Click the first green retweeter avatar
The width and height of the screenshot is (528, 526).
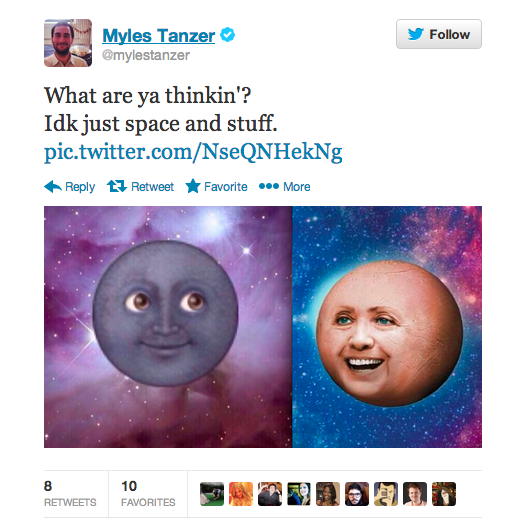[212, 494]
